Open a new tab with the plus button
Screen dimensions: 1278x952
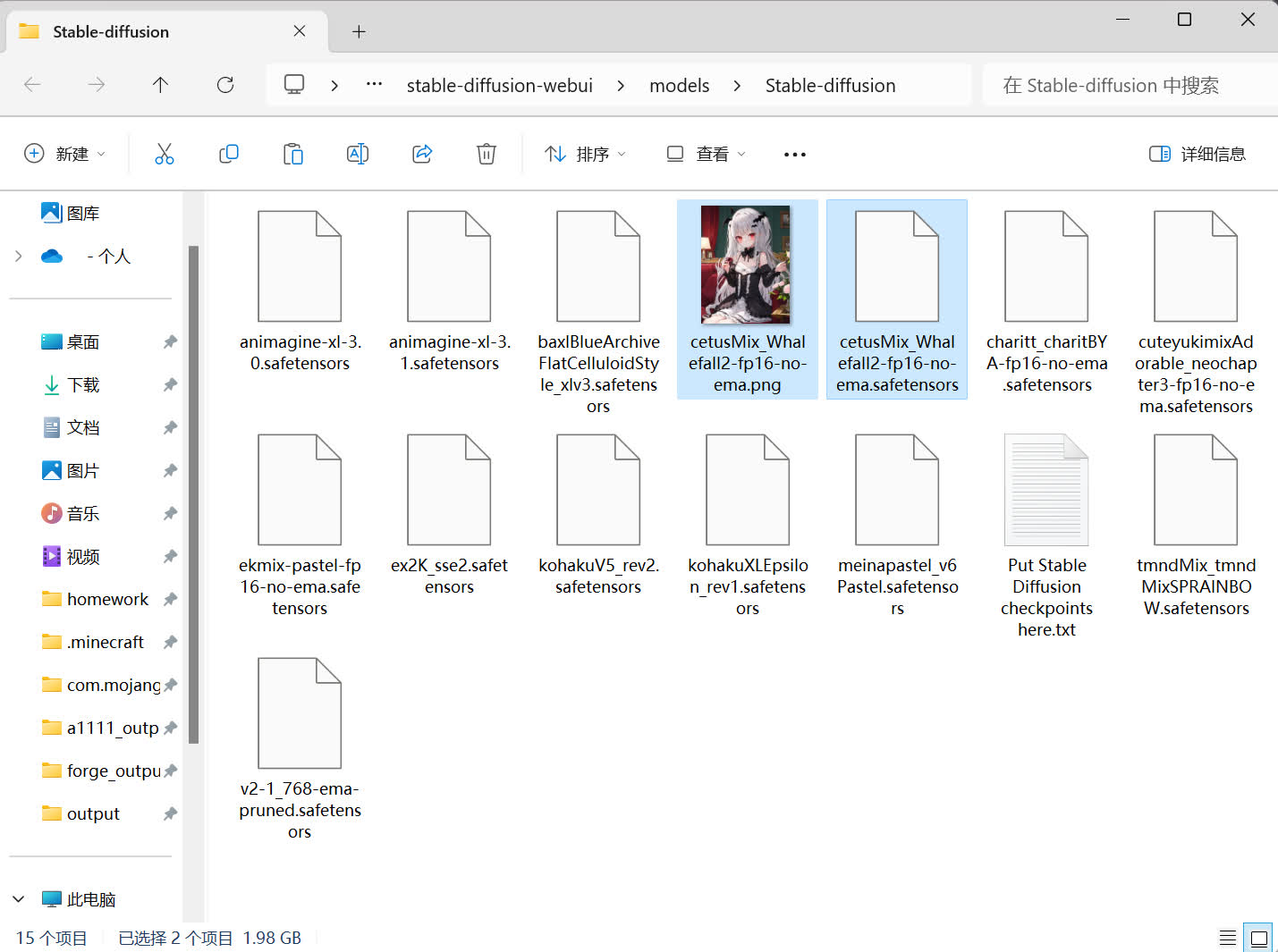pyautogui.click(x=359, y=30)
